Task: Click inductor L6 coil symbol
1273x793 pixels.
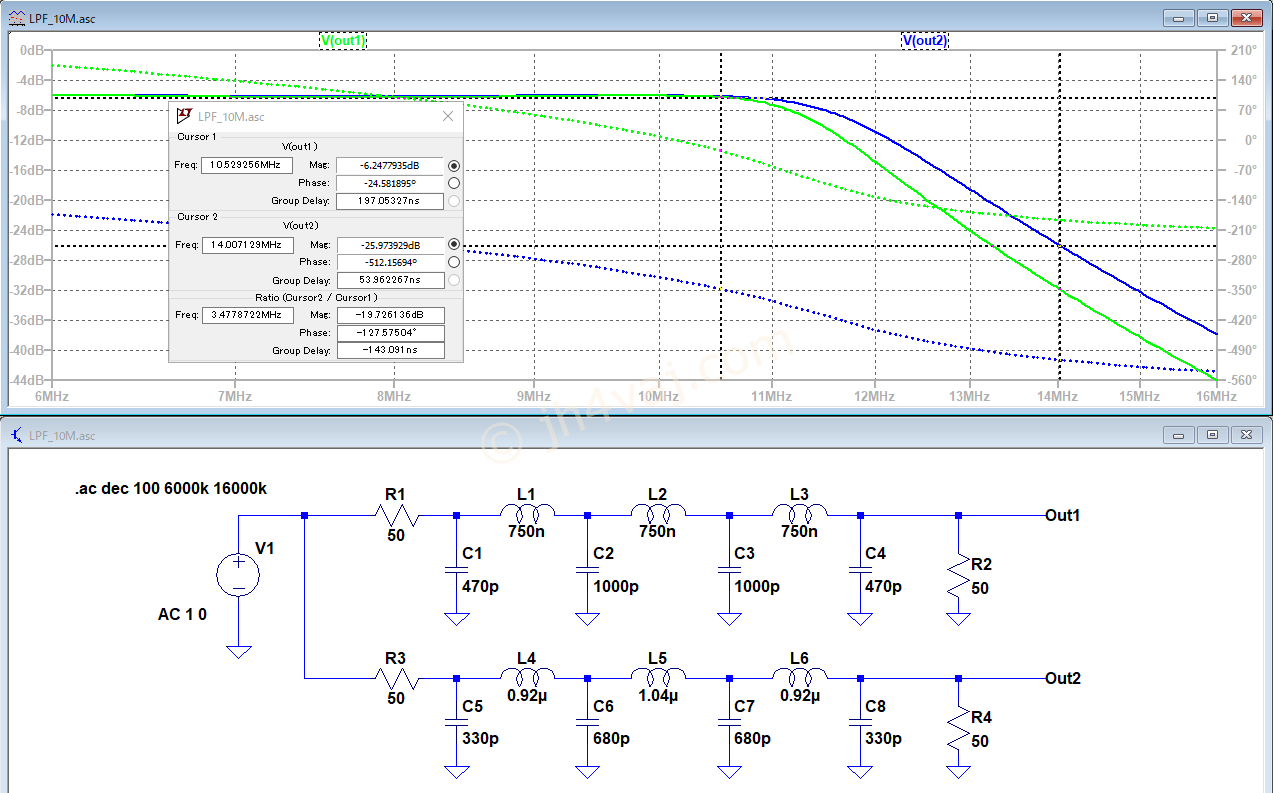Action: [799, 677]
